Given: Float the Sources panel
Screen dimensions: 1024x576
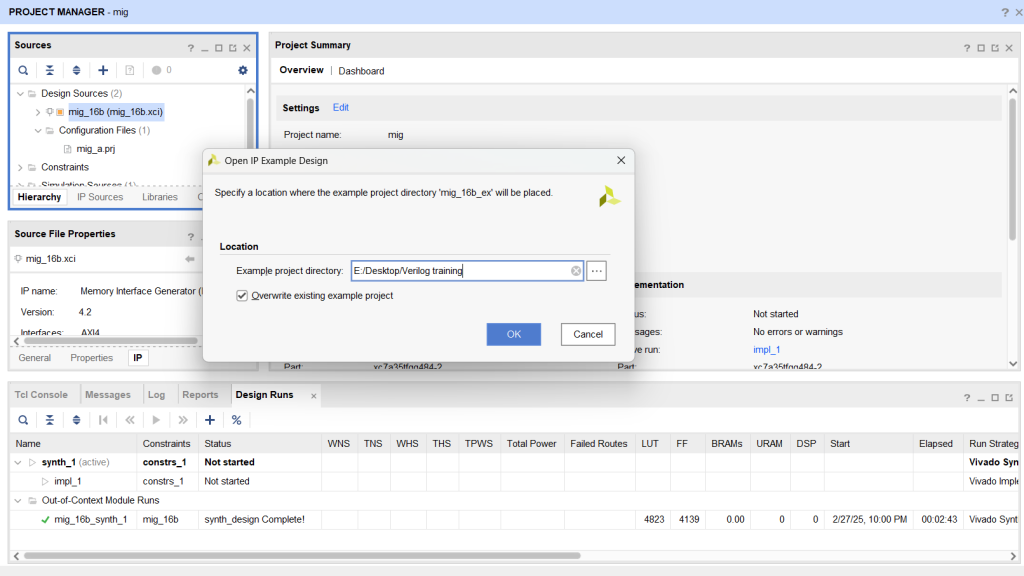Looking at the screenshot, I should (232, 48).
